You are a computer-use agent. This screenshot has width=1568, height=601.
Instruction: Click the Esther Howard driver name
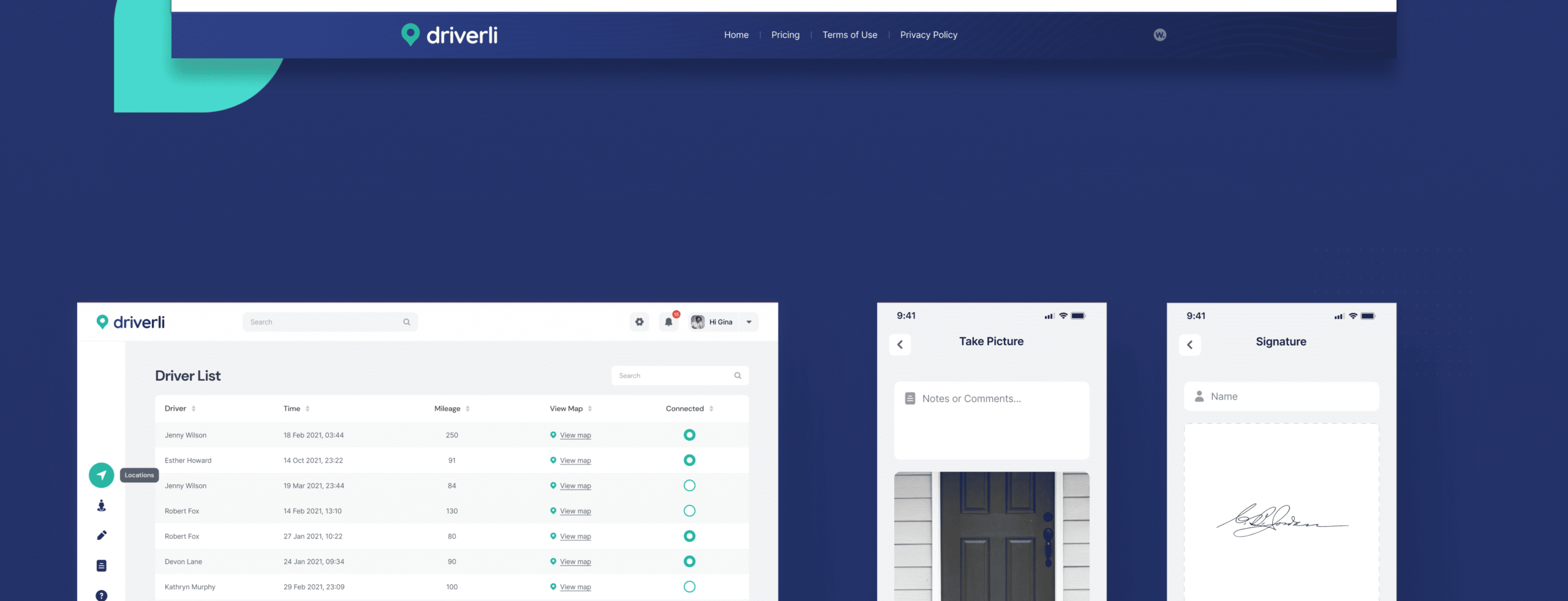188,460
